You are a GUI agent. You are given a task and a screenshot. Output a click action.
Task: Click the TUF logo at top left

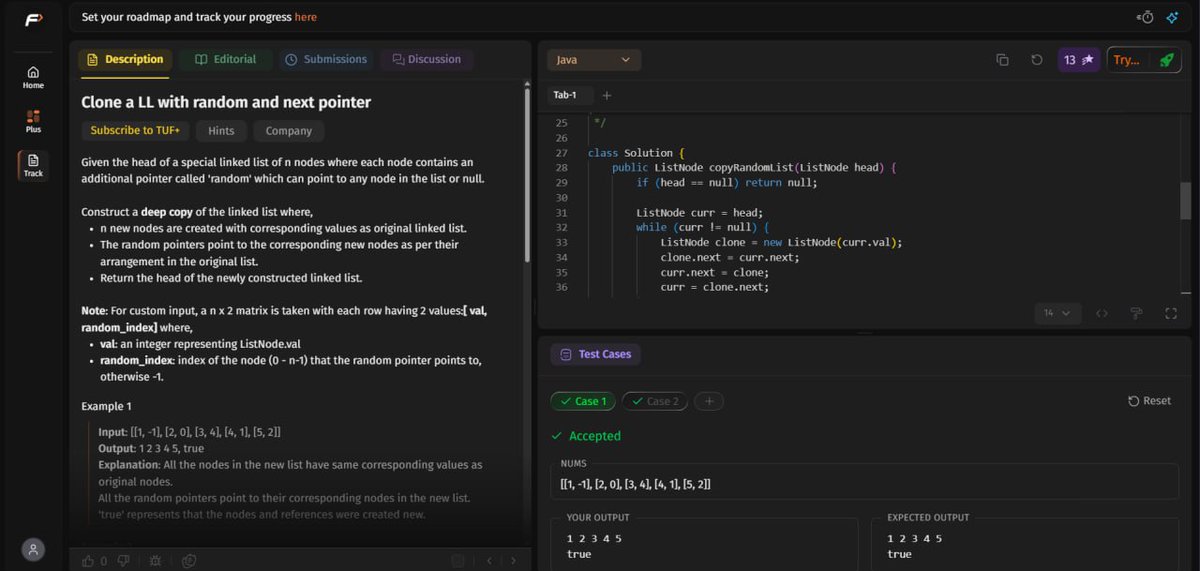click(33, 18)
